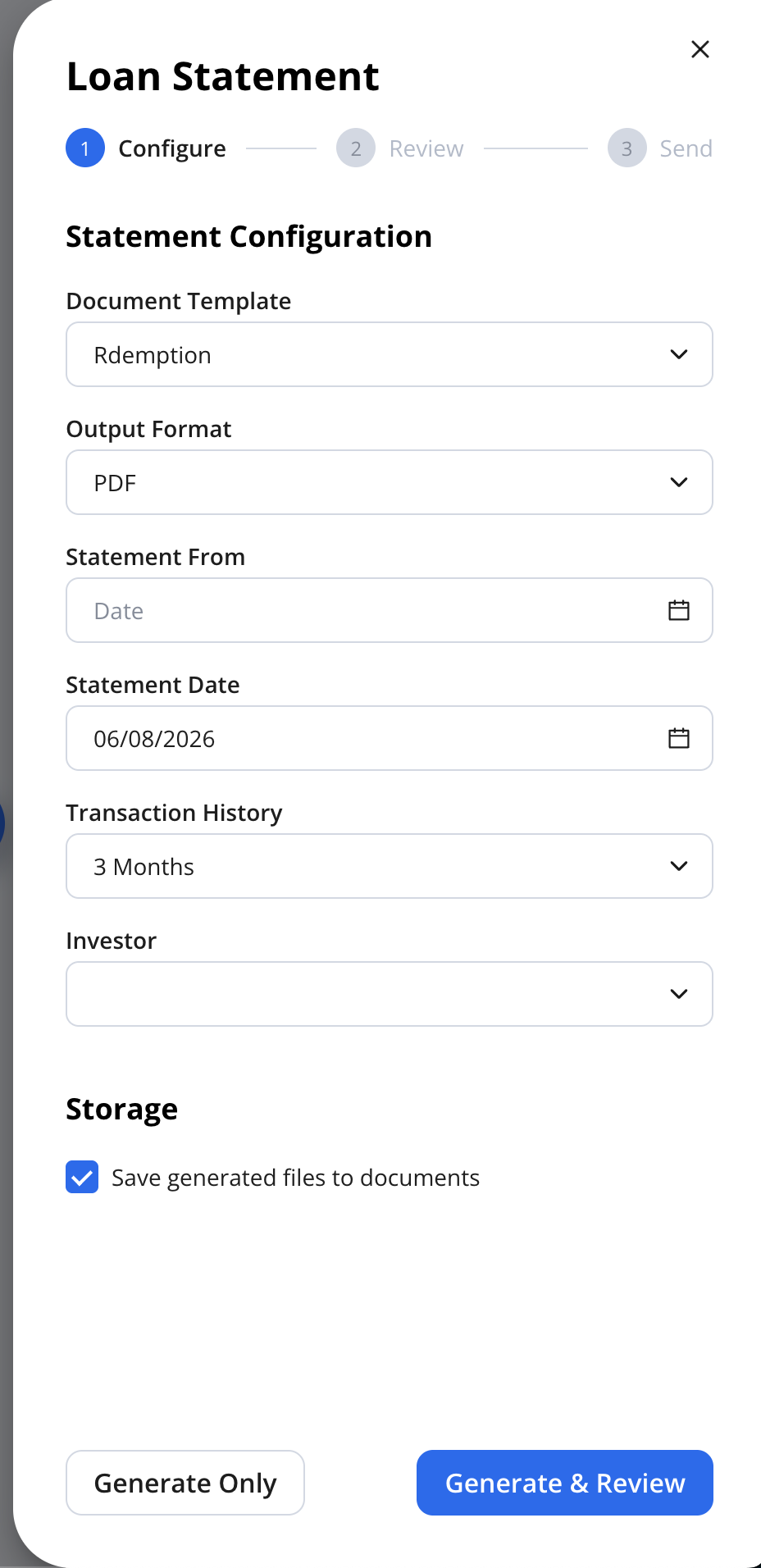Open the Statement From calendar picker
The width and height of the screenshot is (761, 1568).
click(679, 610)
